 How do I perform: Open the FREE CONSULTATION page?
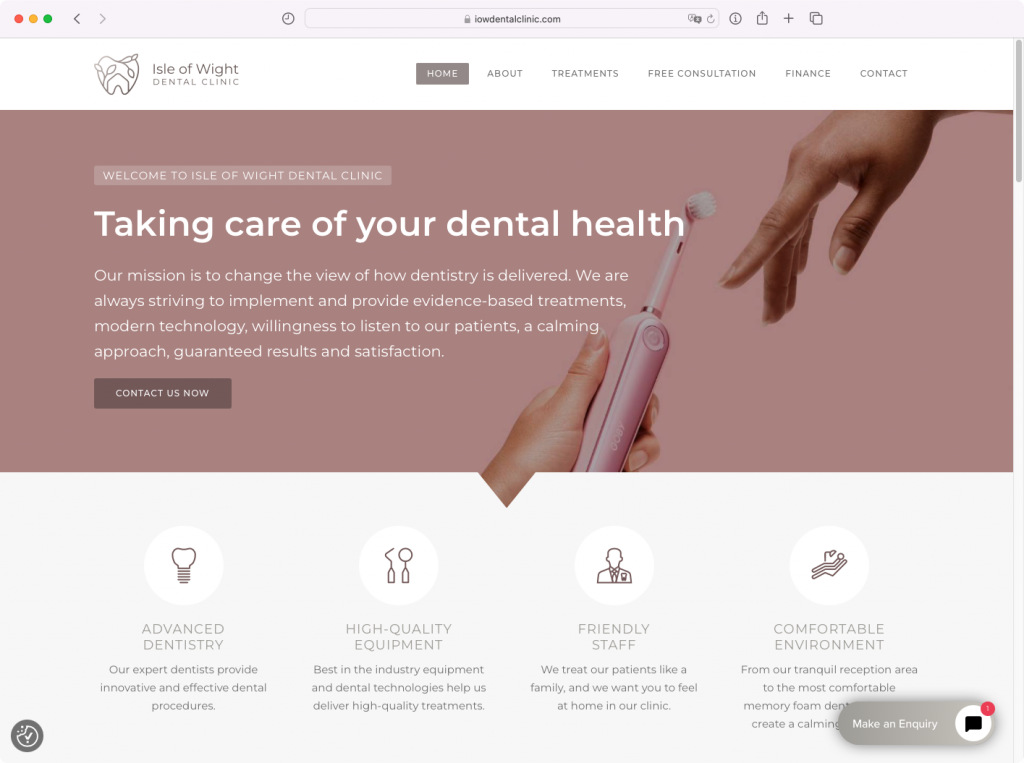click(x=701, y=74)
